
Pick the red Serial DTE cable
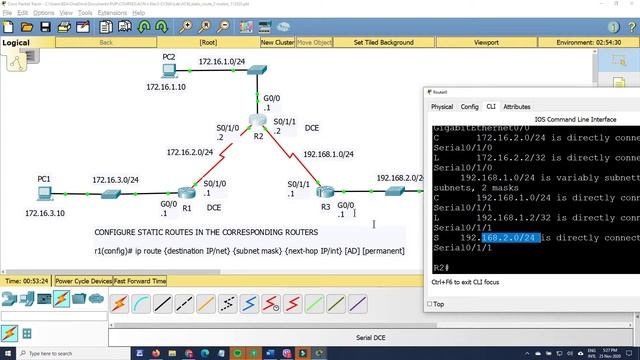coord(293,304)
